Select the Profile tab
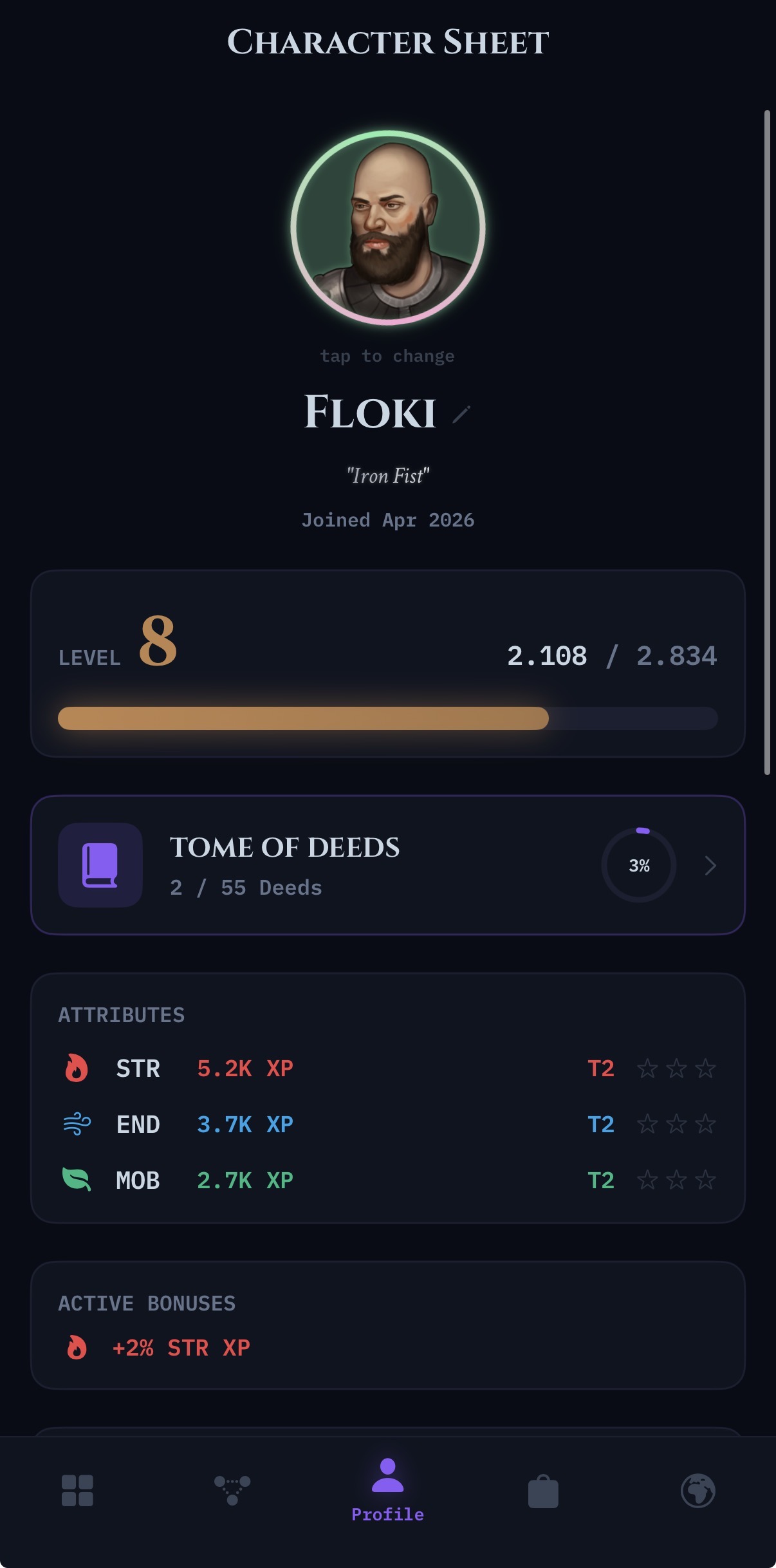The width and height of the screenshot is (776, 1568). 387,1491
